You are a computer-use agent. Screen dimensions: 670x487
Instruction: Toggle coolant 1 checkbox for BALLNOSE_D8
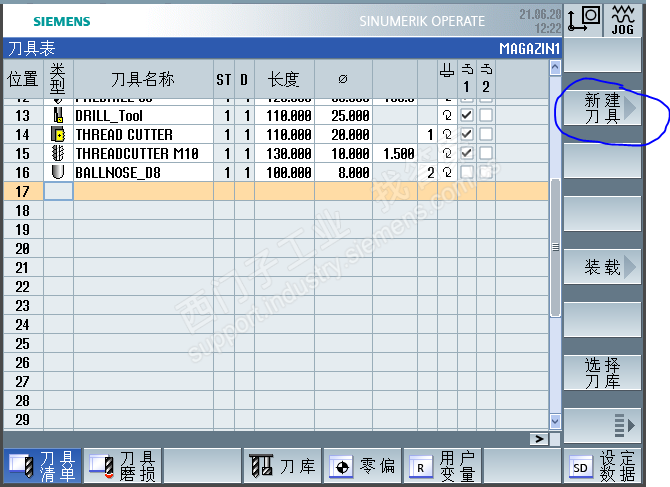467,172
